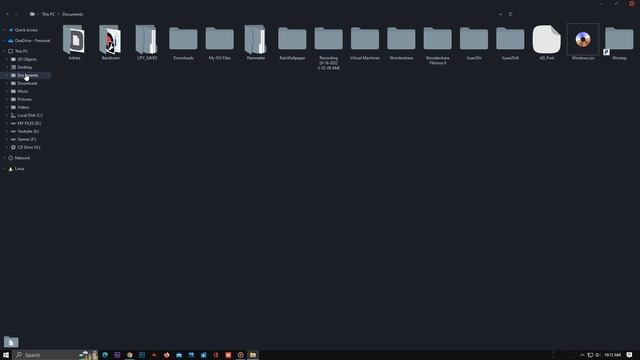Open File Explorer taskbar icon
The image size is (640, 360).
253,355
